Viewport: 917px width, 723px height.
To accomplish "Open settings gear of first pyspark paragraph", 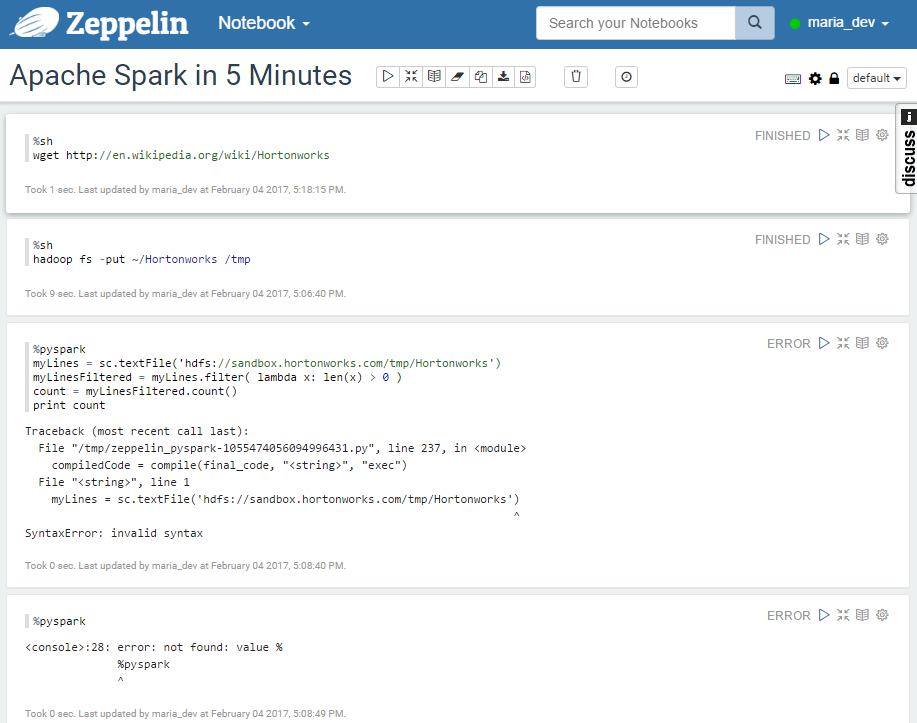I will click(x=882, y=343).
